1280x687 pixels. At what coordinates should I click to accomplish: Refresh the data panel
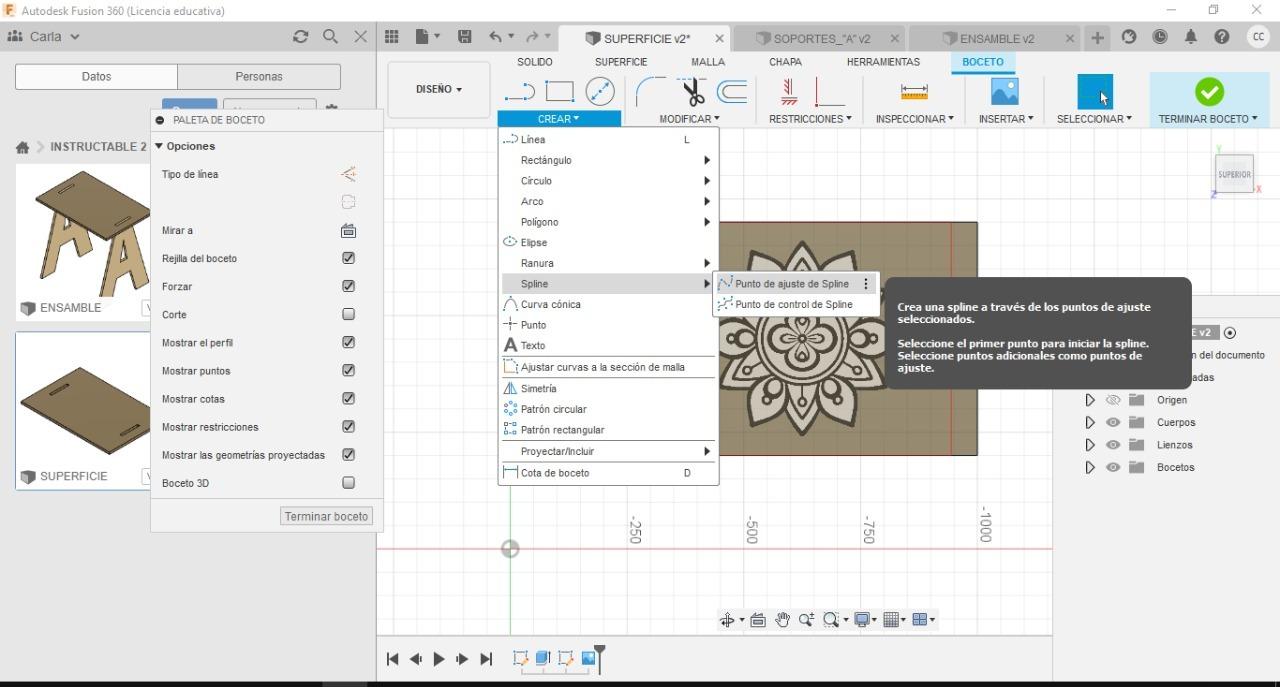pyautogui.click(x=300, y=36)
